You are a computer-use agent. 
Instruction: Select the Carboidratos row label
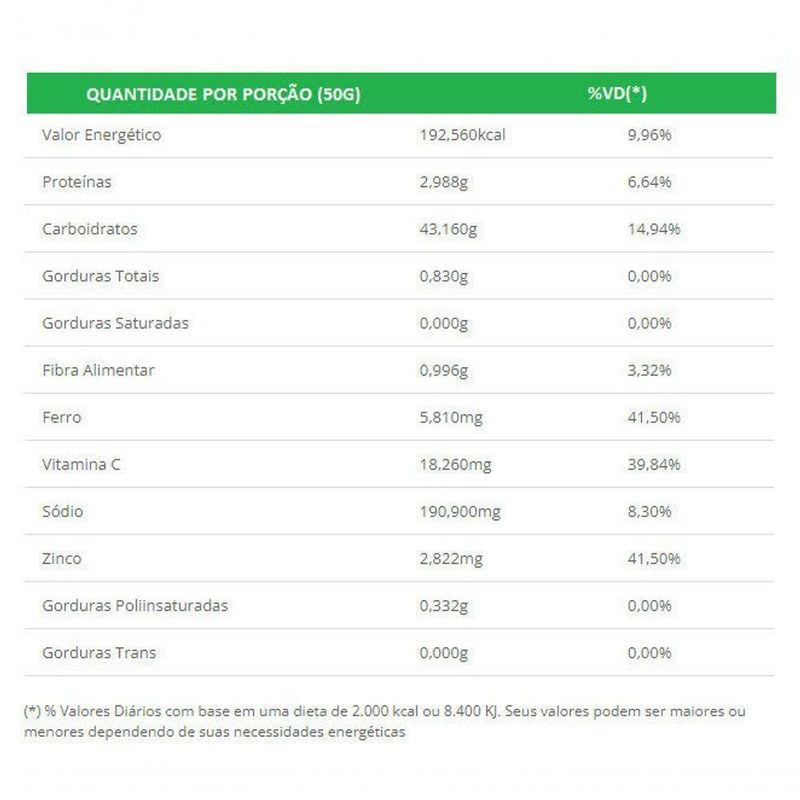(90, 229)
